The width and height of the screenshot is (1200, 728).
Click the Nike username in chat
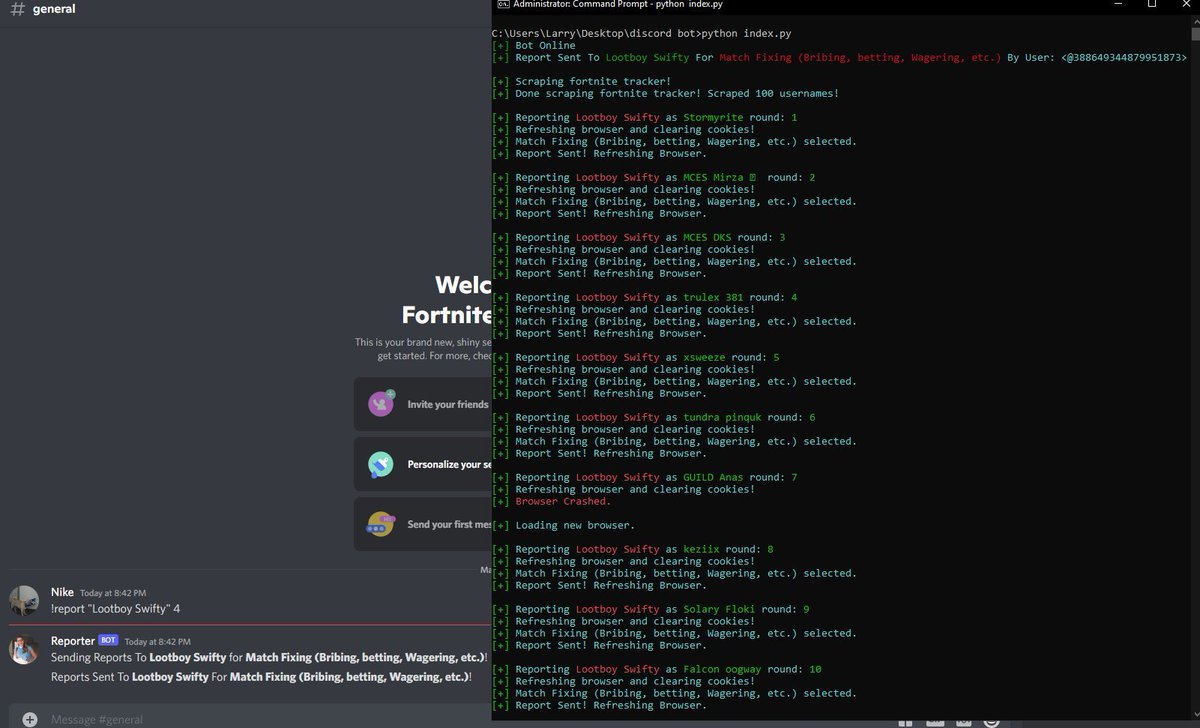point(62,592)
